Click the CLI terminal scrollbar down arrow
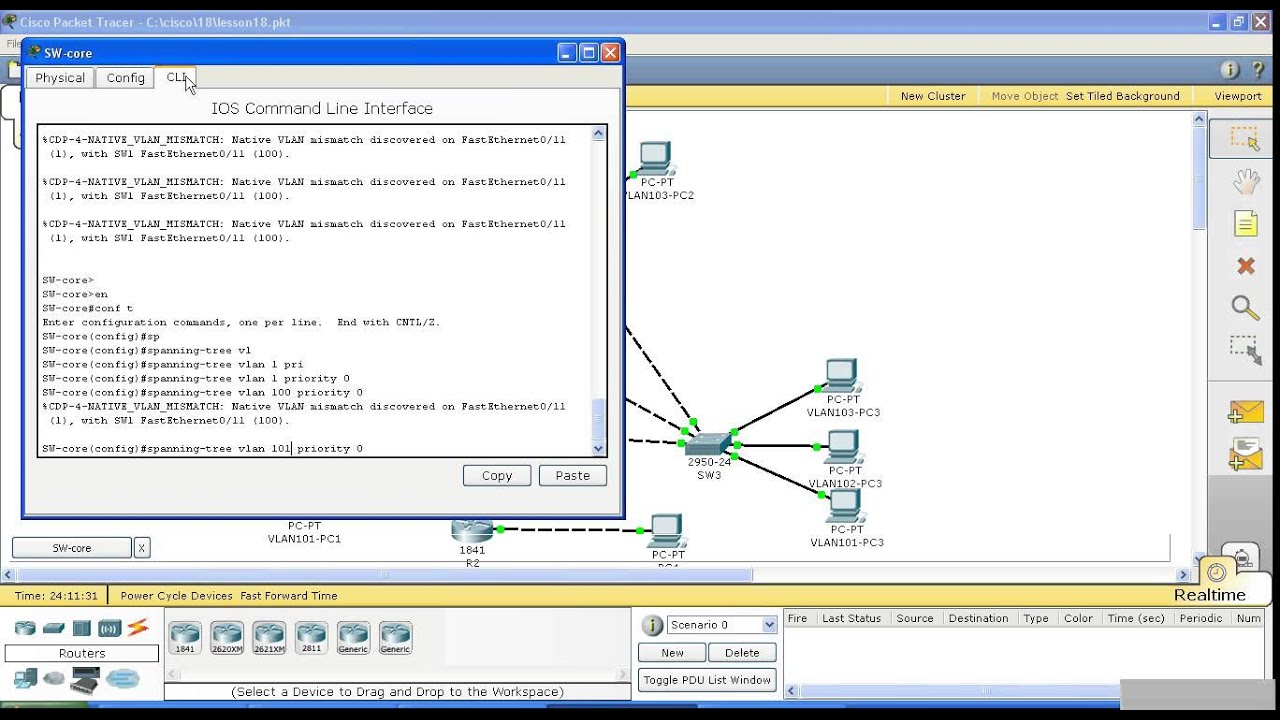This screenshot has height=720, width=1280. click(x=600, y=449)
